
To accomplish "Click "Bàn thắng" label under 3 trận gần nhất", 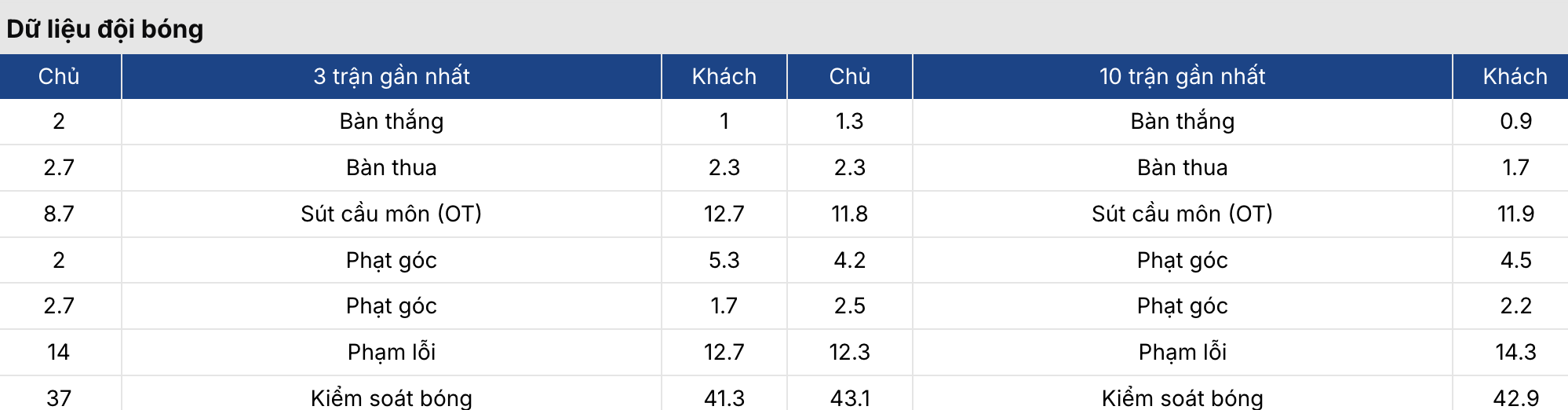I will pyautogui.click(x=391, y=121).
